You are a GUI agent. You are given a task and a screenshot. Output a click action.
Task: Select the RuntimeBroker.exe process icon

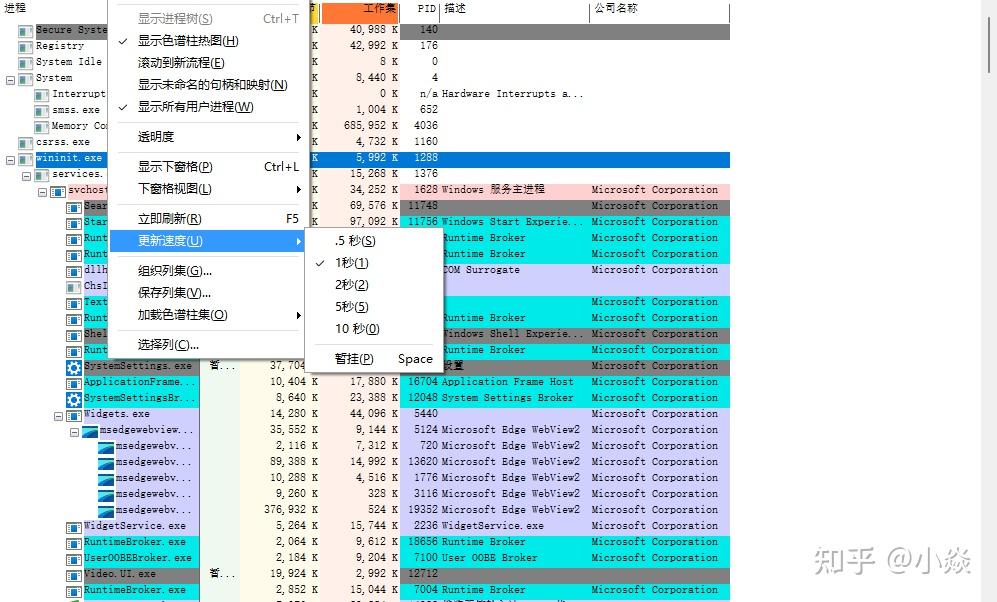(x=76, y=541)
